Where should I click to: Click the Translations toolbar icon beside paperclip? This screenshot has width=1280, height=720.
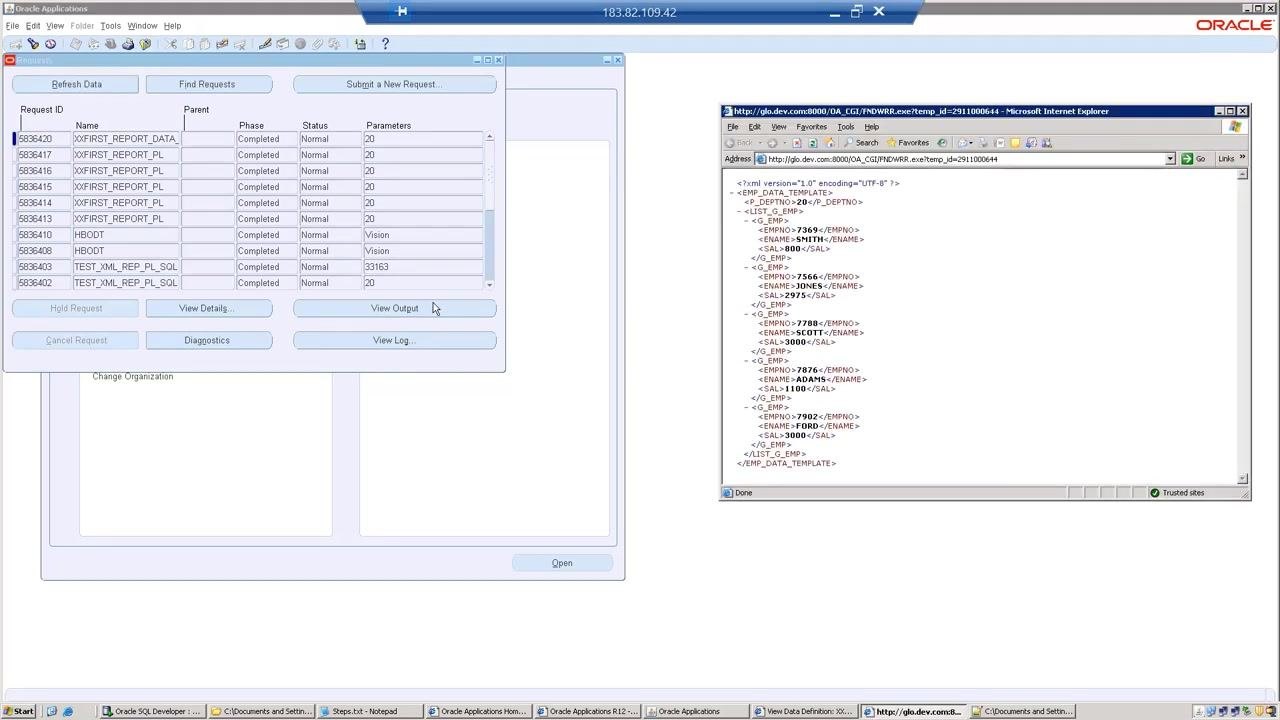pyautogui.click(x=300, y=44)
